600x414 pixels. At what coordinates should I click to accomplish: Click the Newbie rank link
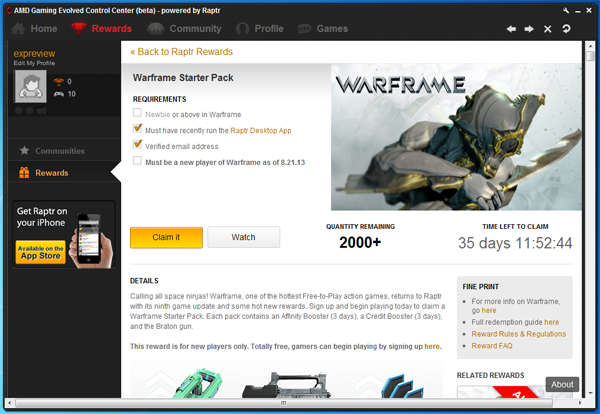click(x=158, y=114)
